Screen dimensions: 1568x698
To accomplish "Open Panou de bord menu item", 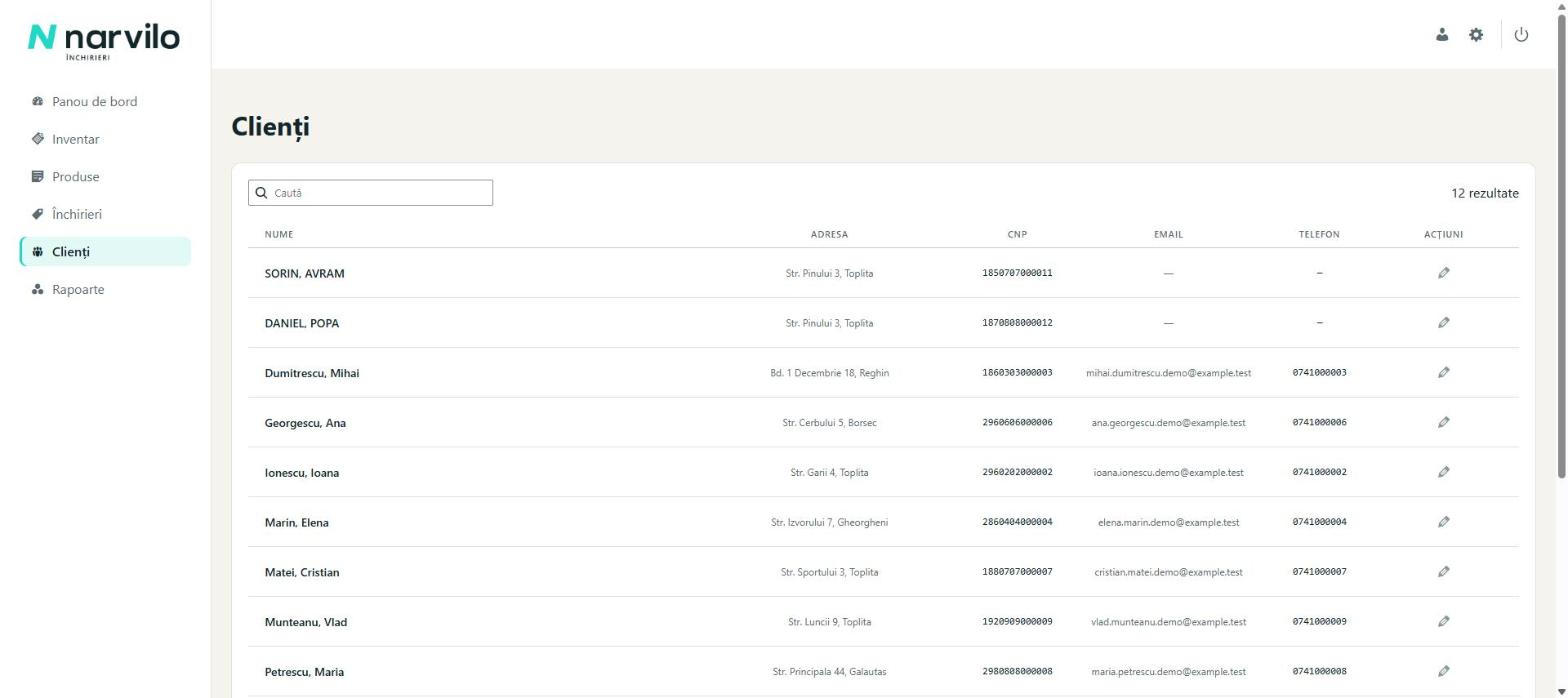I will (105, 101).
